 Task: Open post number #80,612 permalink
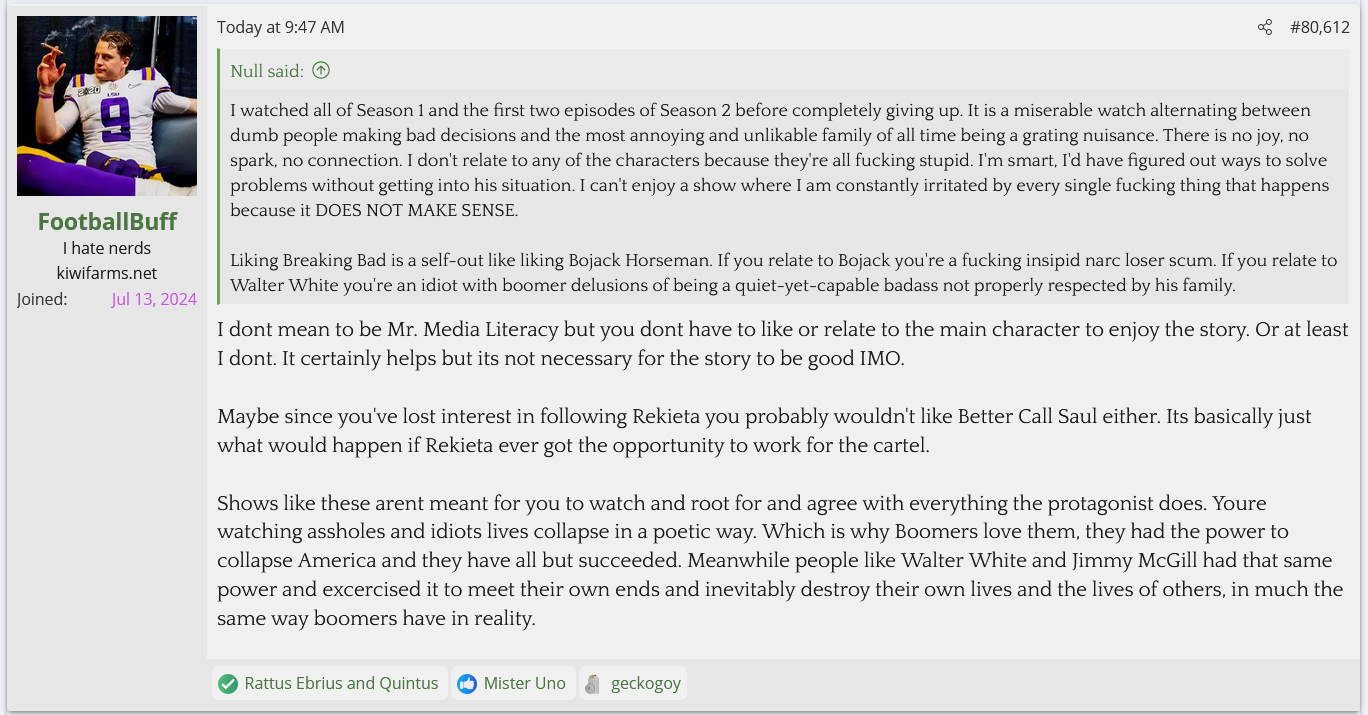point(1319,27)
